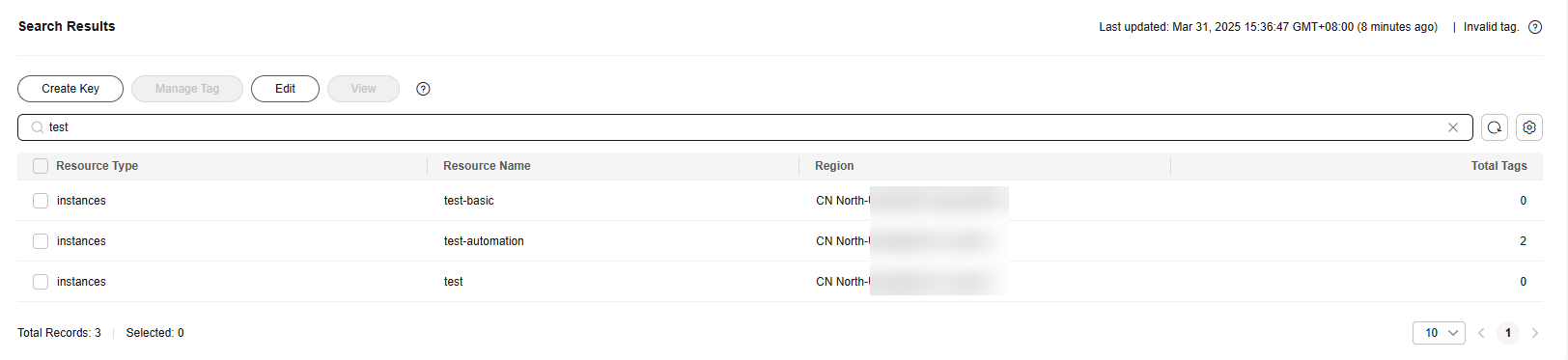Go to previous page arrow
This screenshot has height=360, width=1568.
tap(1481, 333)
